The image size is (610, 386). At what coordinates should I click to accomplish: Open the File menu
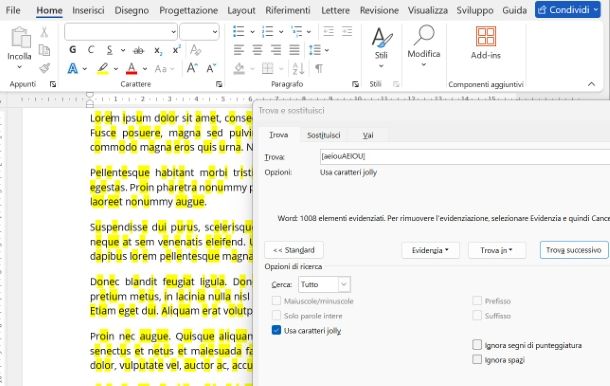click(13, 10)
